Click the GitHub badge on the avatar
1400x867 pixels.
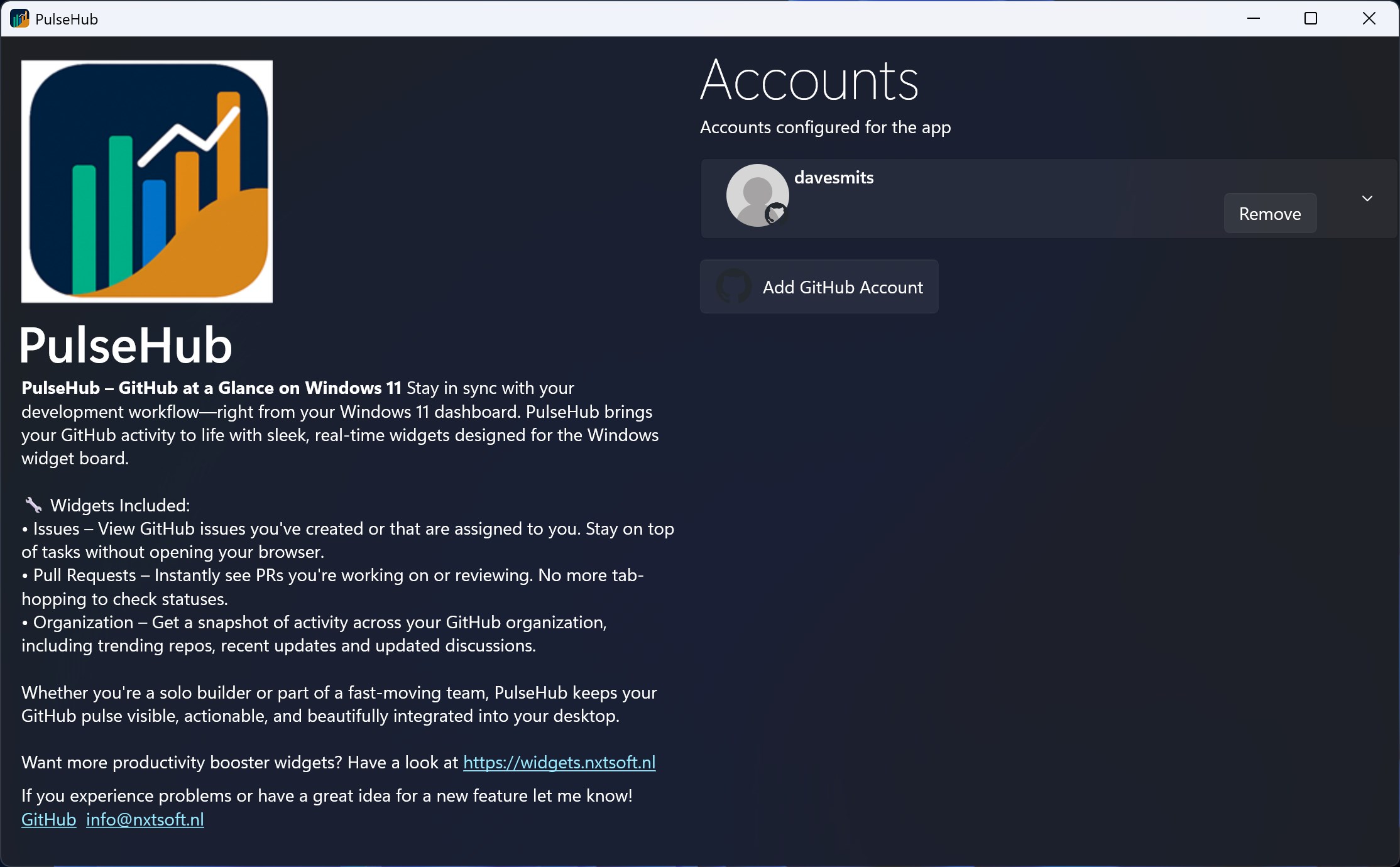pos(776,214)
